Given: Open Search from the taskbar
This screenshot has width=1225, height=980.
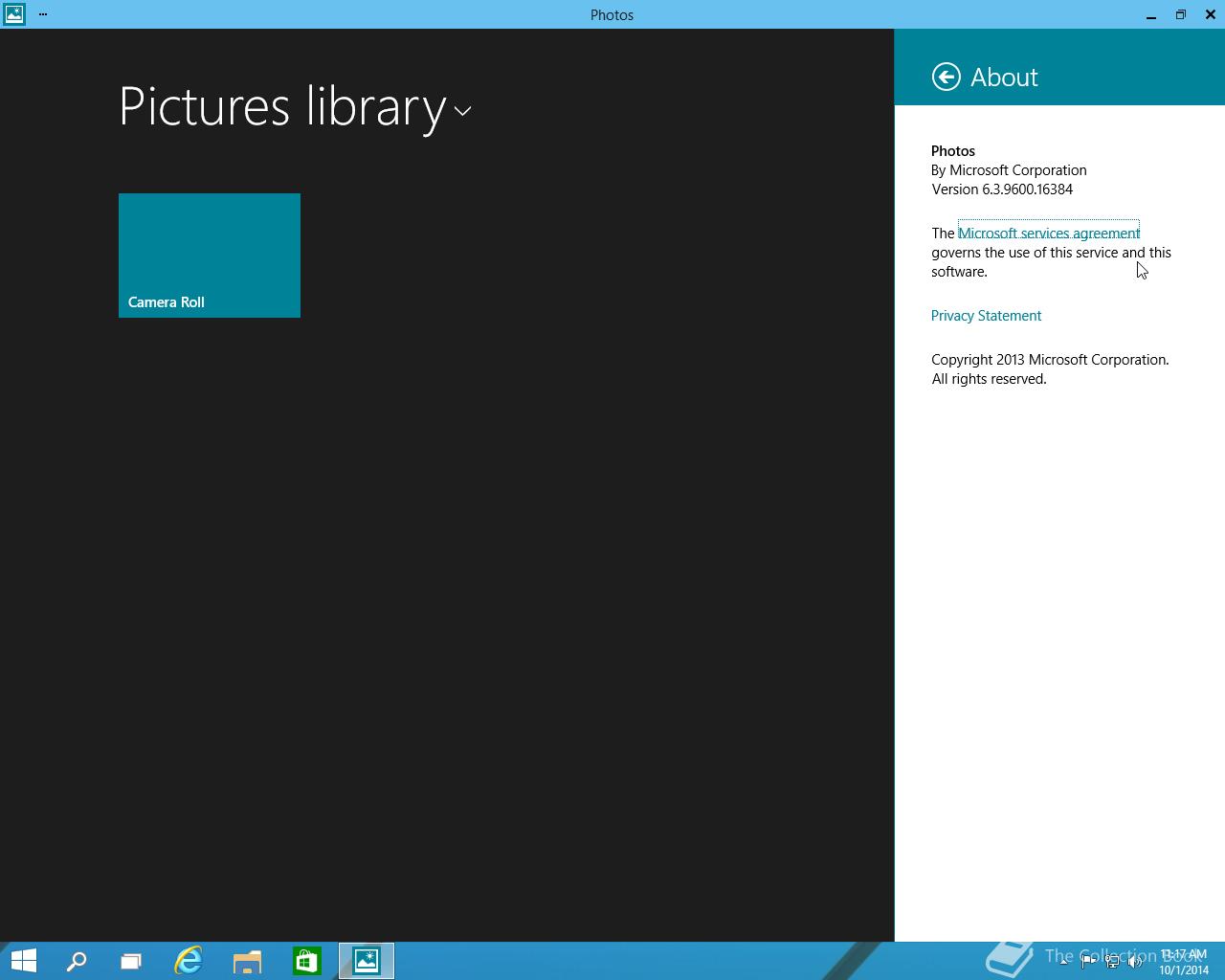Looking at the screenshot, I should pos(76,961).
